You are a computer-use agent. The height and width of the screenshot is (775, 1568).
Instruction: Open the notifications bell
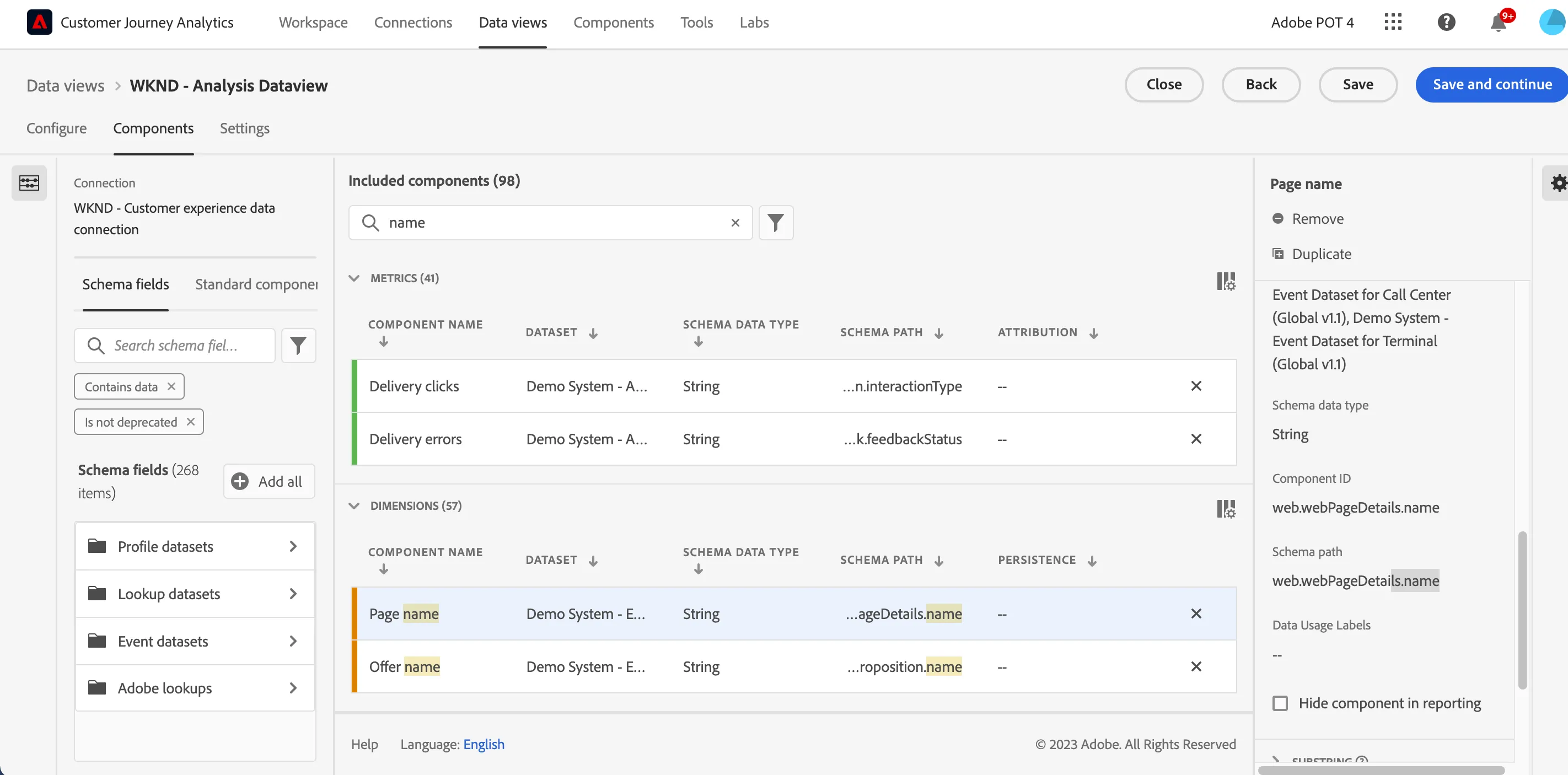[x=1499, y=23]
